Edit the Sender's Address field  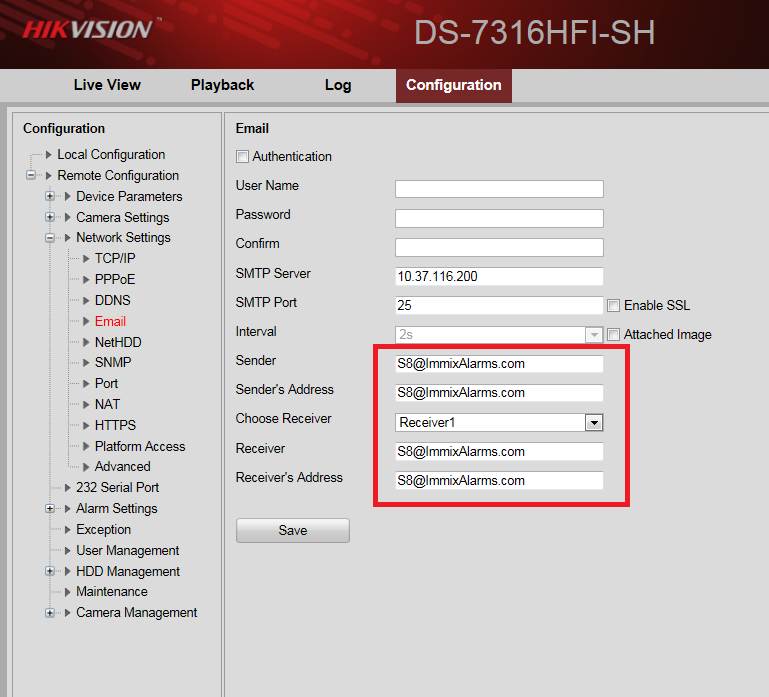click(x=499, y=392)
